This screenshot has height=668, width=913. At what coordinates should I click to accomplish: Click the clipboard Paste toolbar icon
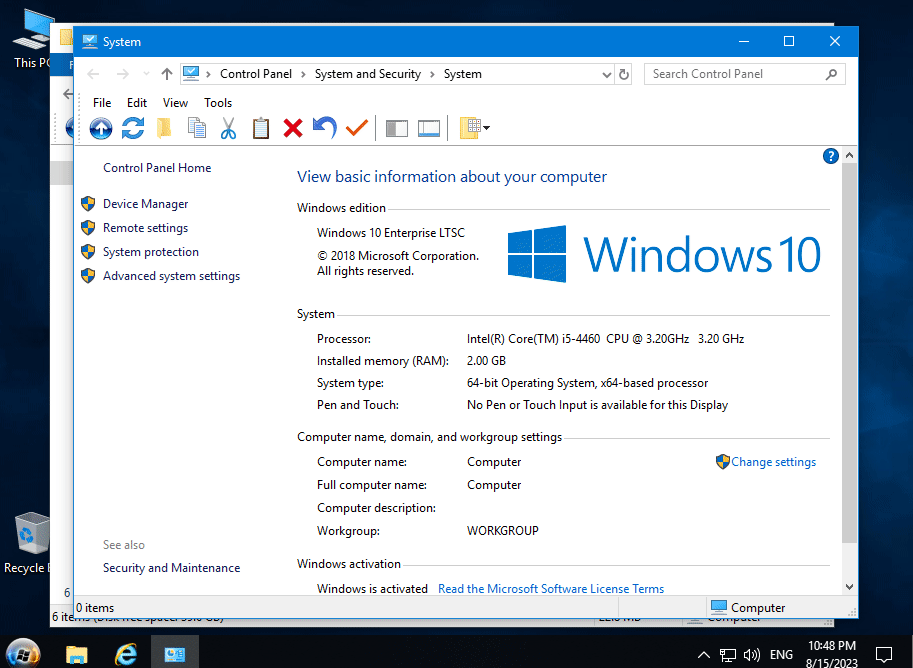point(261,128)
